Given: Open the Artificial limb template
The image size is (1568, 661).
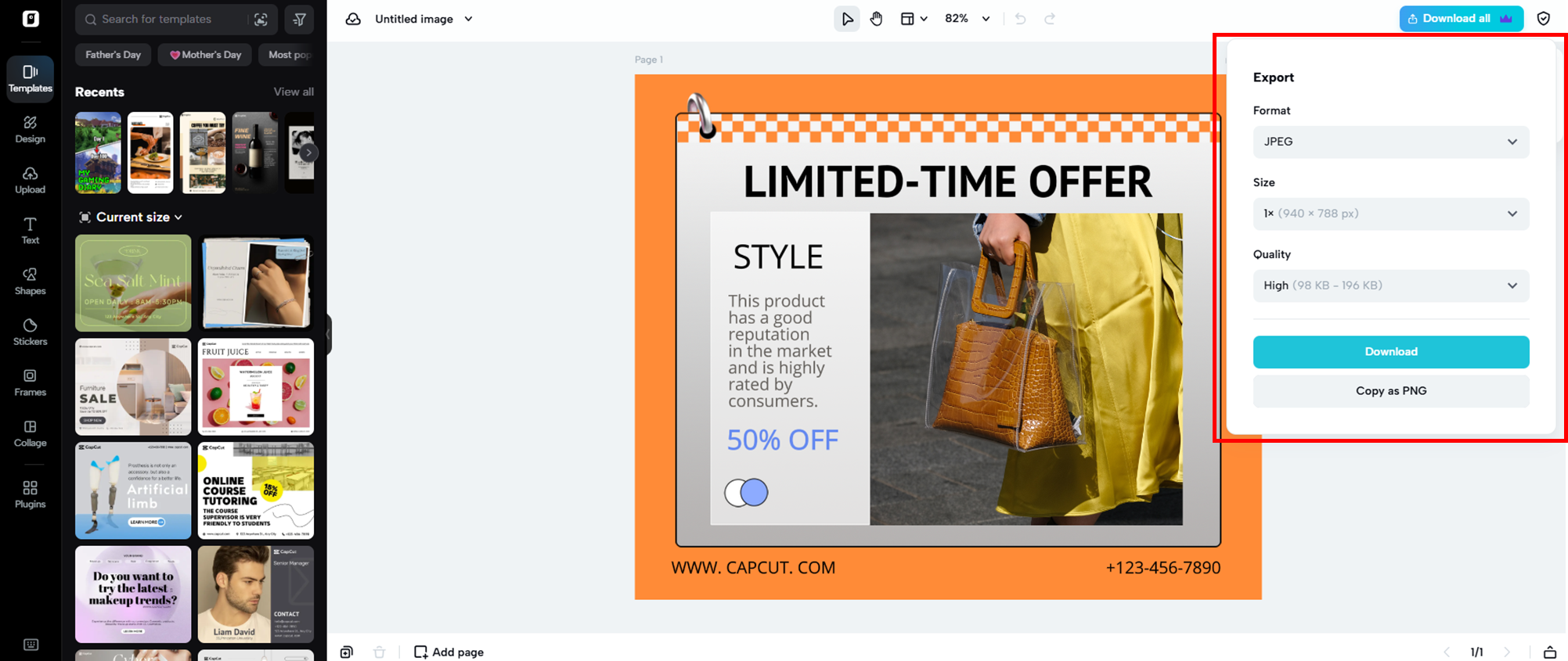Looking at the screenshot, I should tap(133, 490).
